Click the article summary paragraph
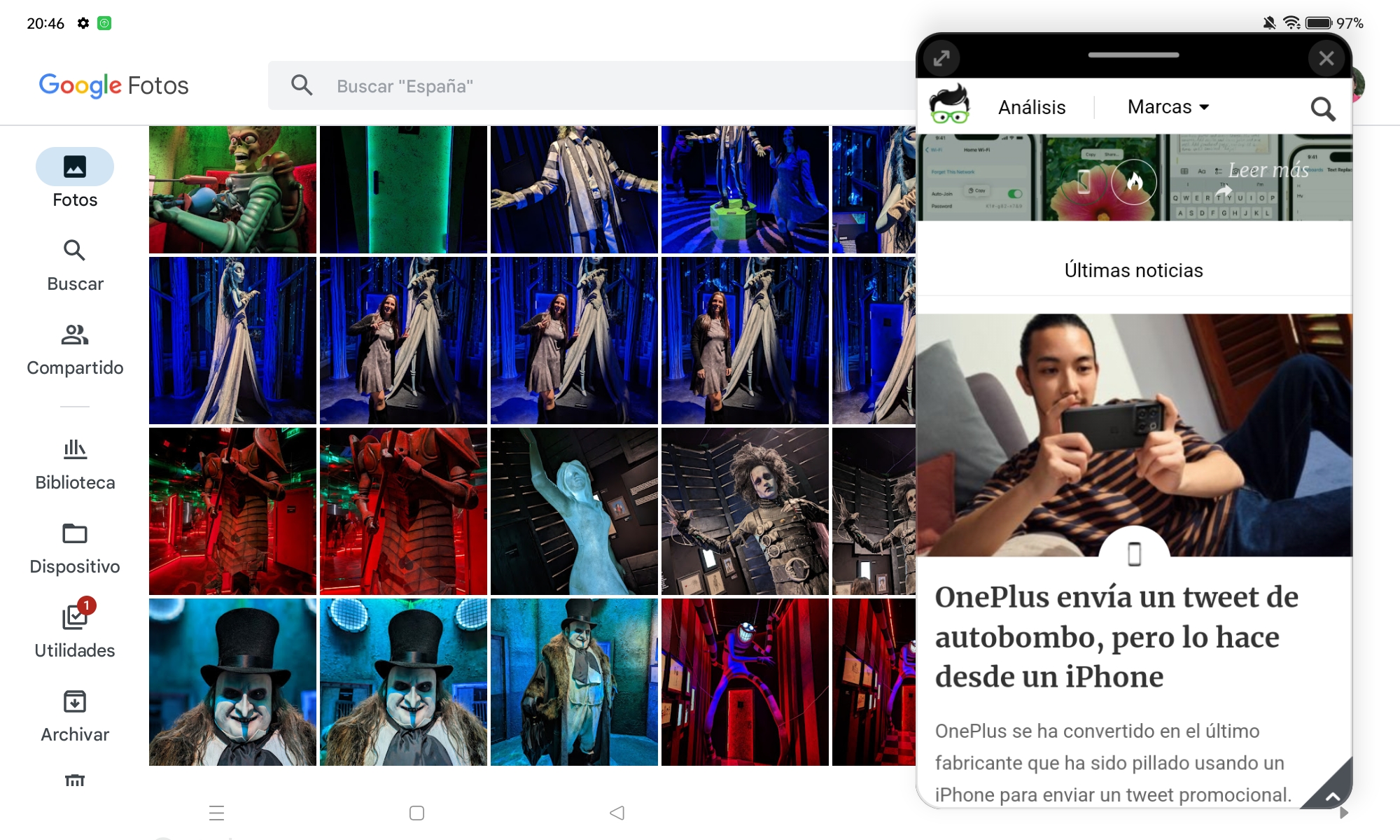Screen dimensions: 1400x840 (1113, 763)
